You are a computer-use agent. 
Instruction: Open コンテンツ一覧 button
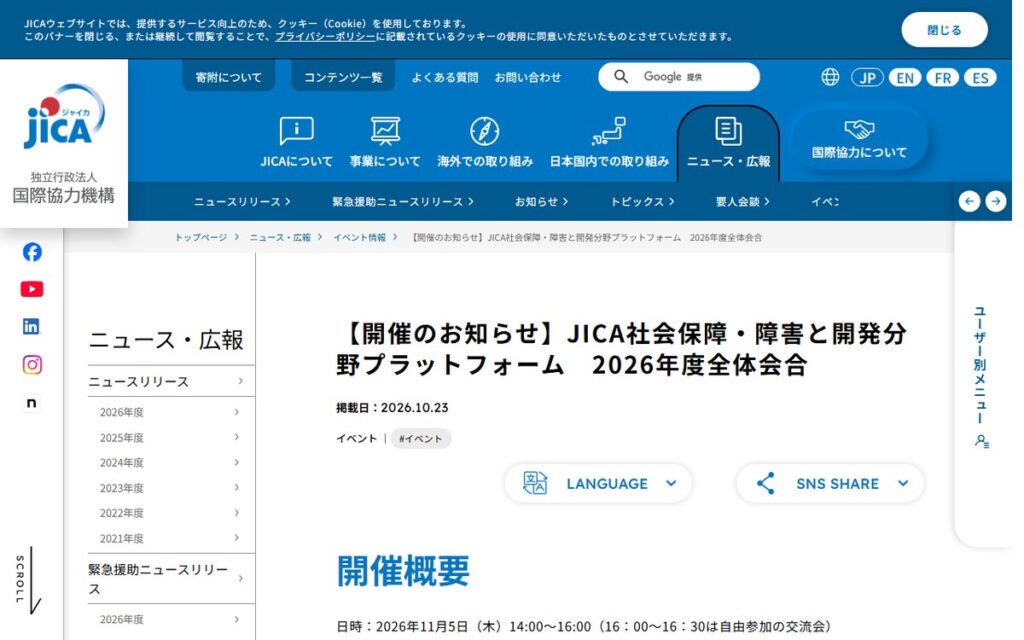point(343,77)
